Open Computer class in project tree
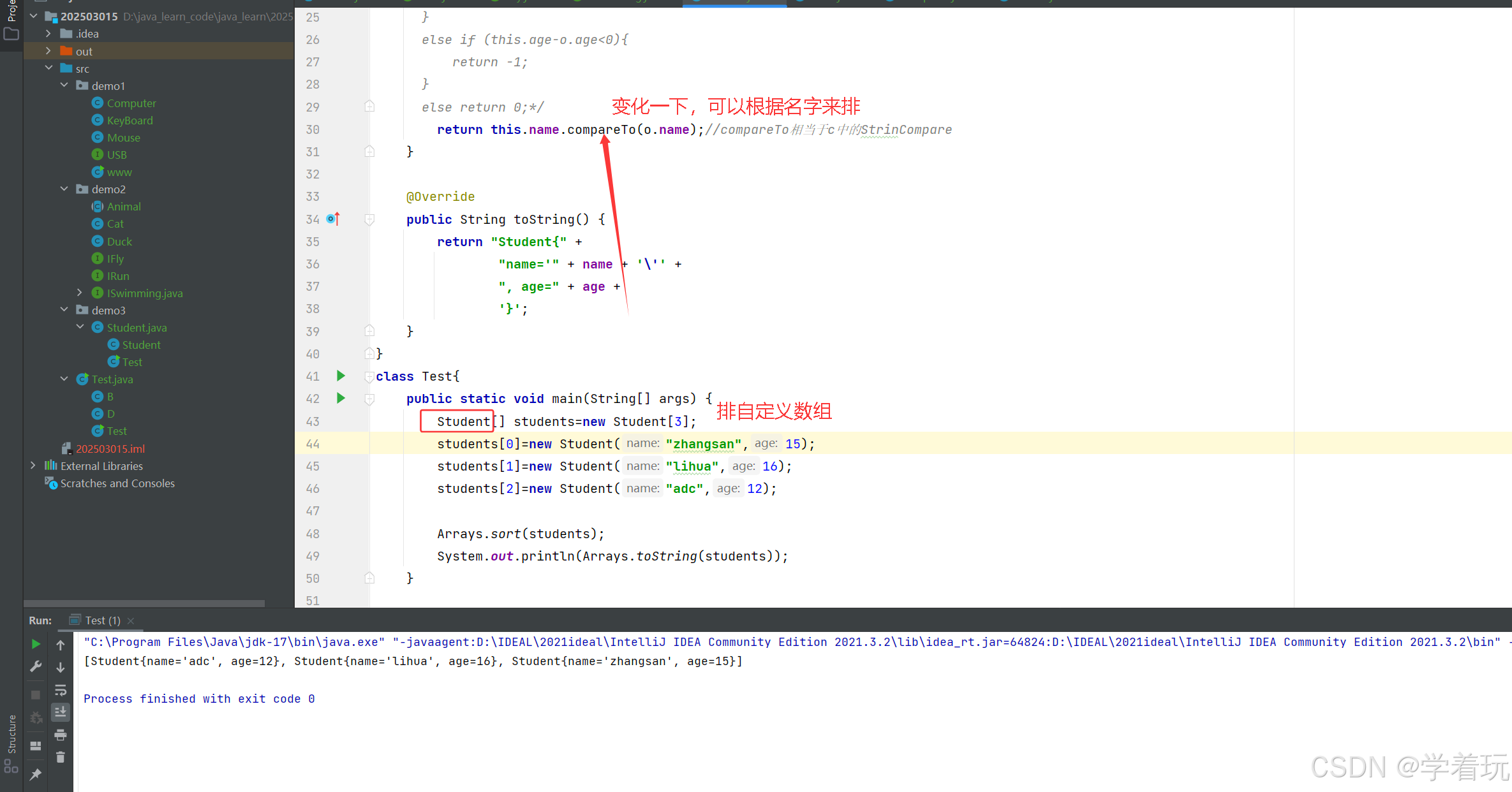 (x=131, y=103)
